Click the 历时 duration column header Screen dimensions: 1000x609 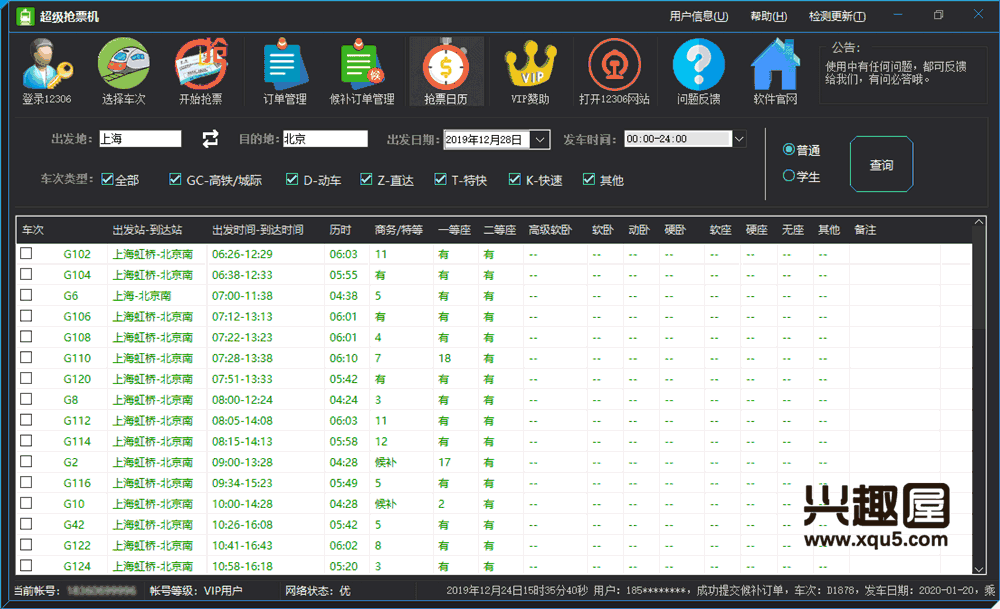tap(341, 230)
